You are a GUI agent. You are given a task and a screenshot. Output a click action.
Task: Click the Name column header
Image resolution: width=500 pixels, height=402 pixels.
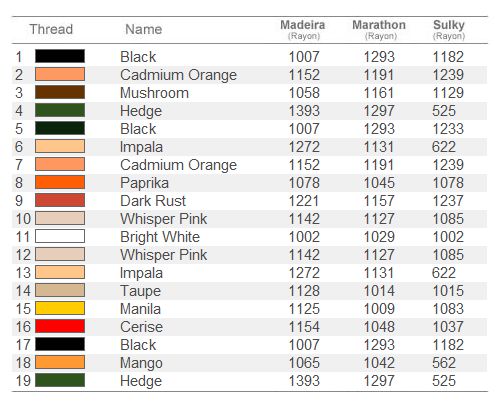tap(144, 29)
